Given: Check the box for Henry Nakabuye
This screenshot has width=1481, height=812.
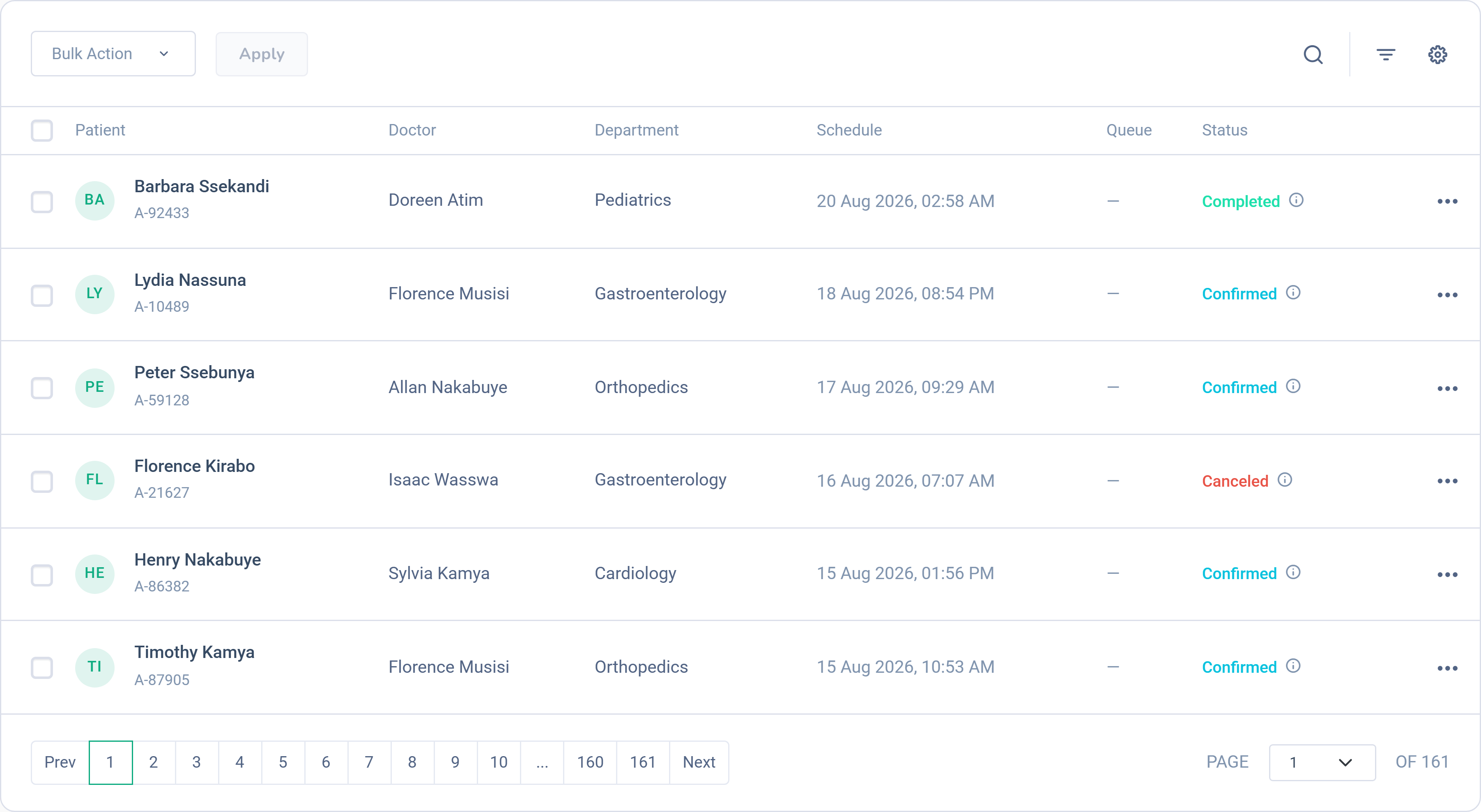Looking at the screenshot, I should tap(42, 575).
